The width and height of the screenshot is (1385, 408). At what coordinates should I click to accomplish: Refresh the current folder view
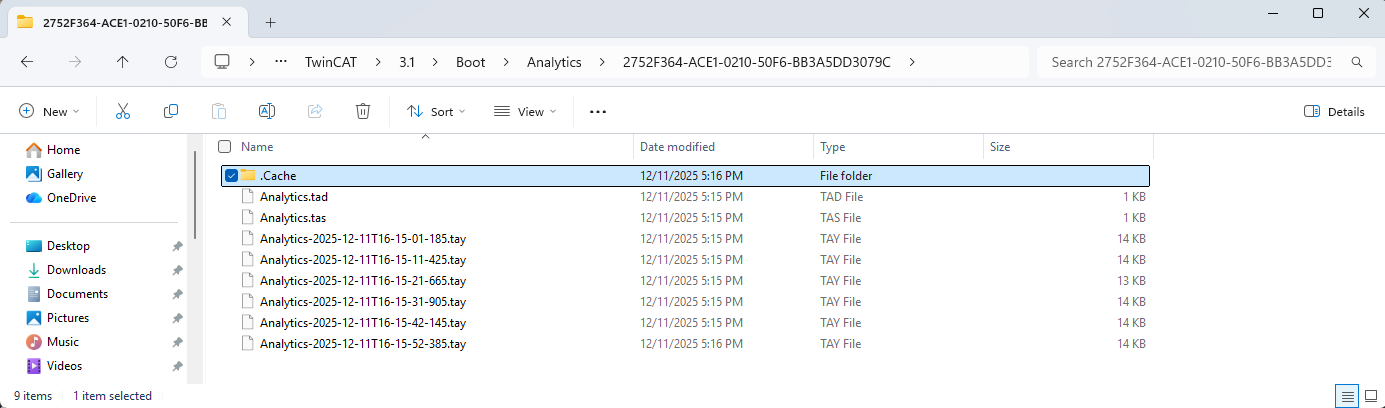point(171,62)
